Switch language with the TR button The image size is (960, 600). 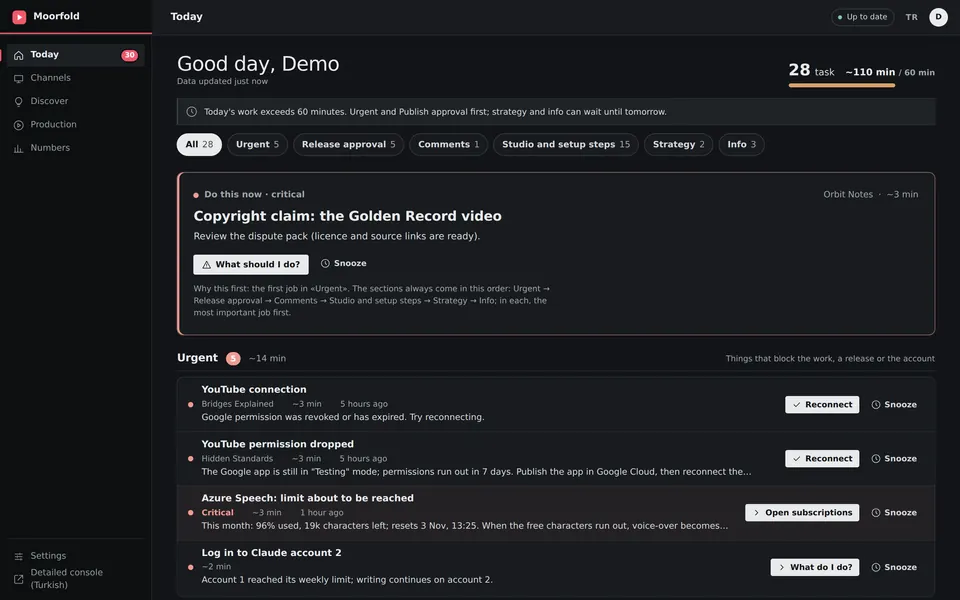(912, 17)
